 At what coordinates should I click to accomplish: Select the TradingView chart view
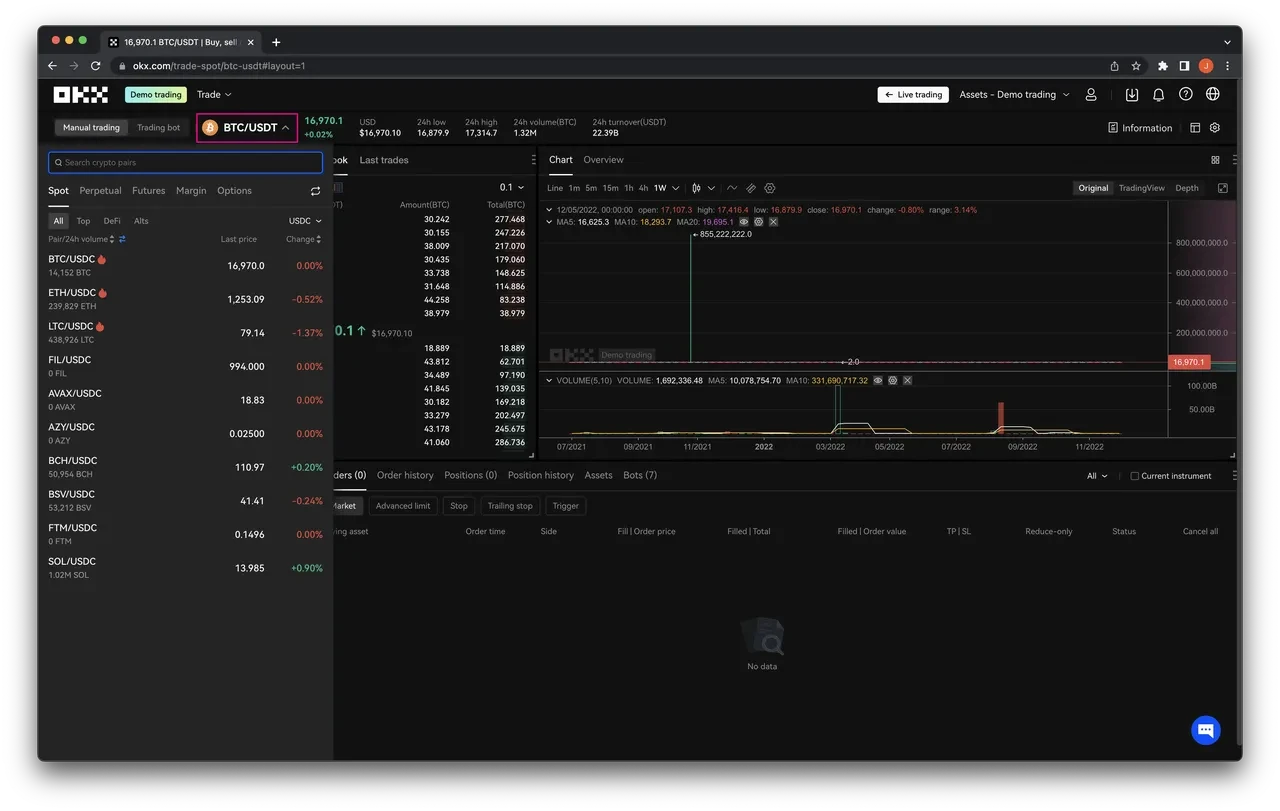coord(1141,188)
